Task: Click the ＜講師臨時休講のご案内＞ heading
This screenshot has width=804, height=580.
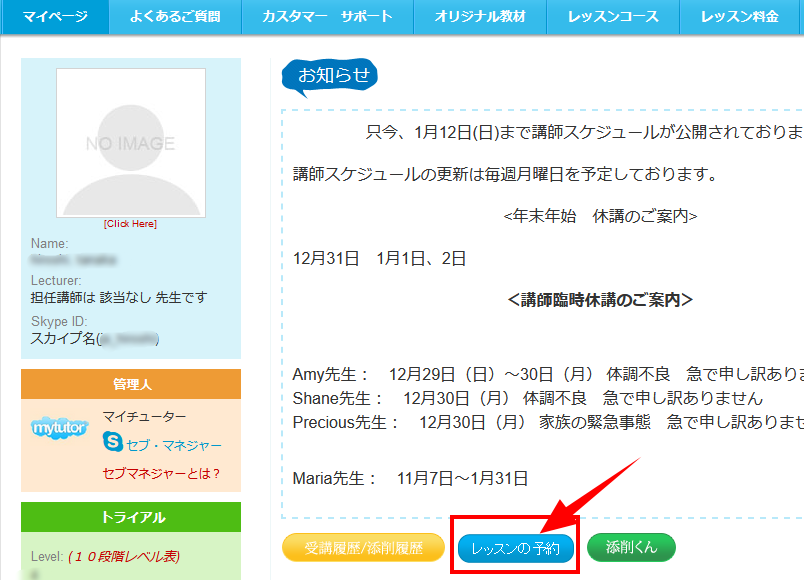Action: tap(600, 299)
